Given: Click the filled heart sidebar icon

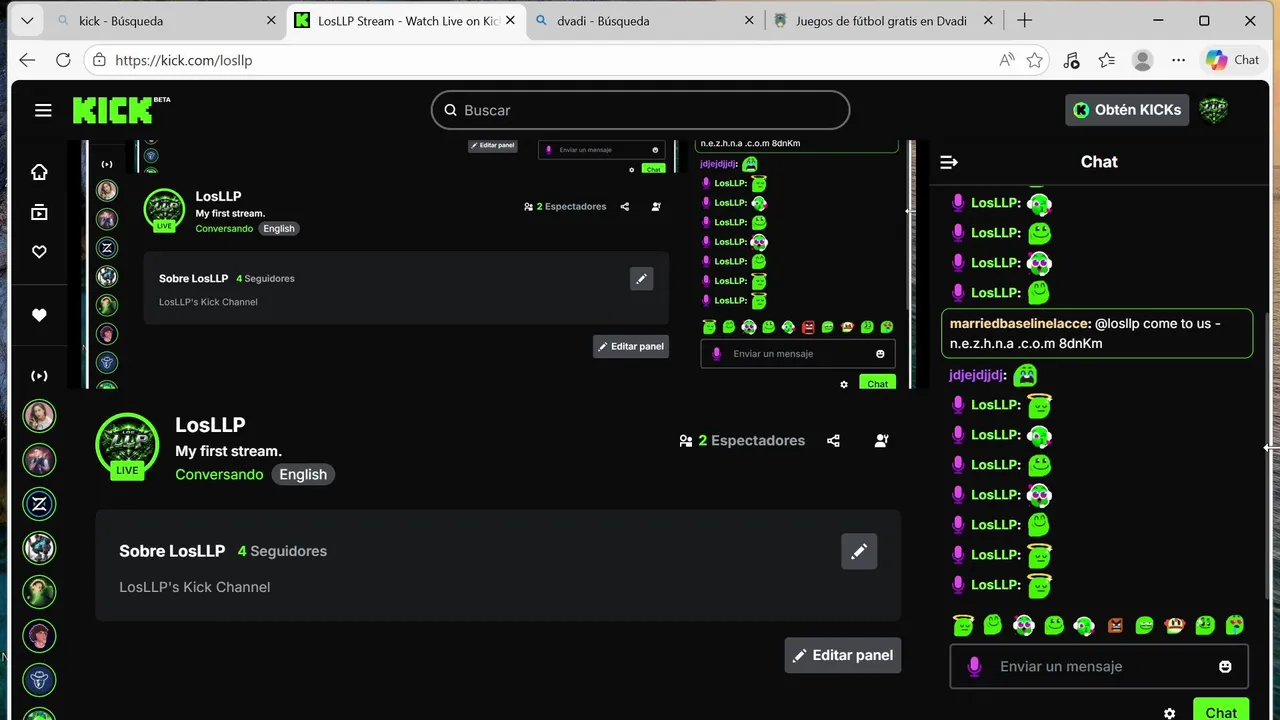Looking at the screenshot, I should [x=39, y=315].
